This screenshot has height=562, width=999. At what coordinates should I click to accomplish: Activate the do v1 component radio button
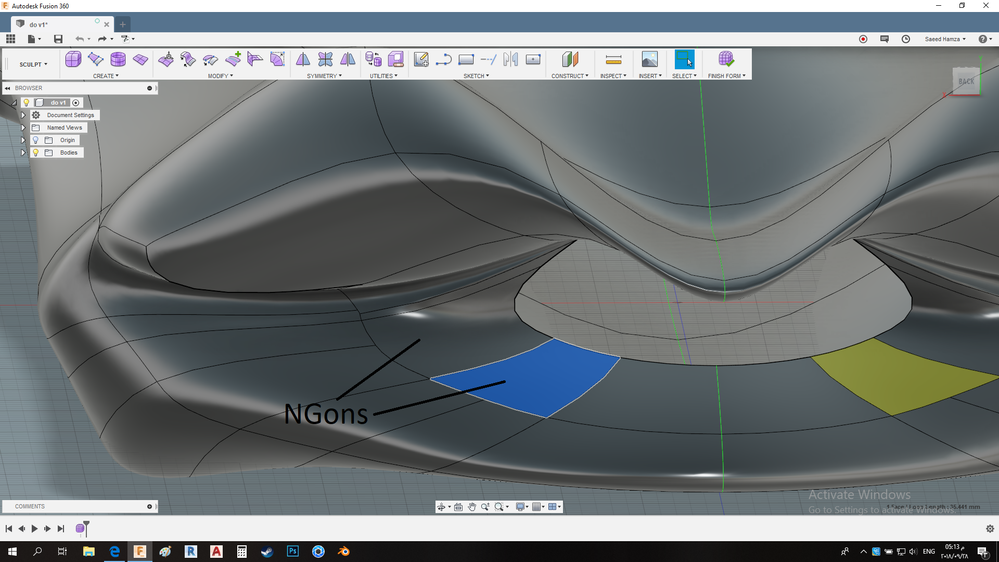coord(76,103)
